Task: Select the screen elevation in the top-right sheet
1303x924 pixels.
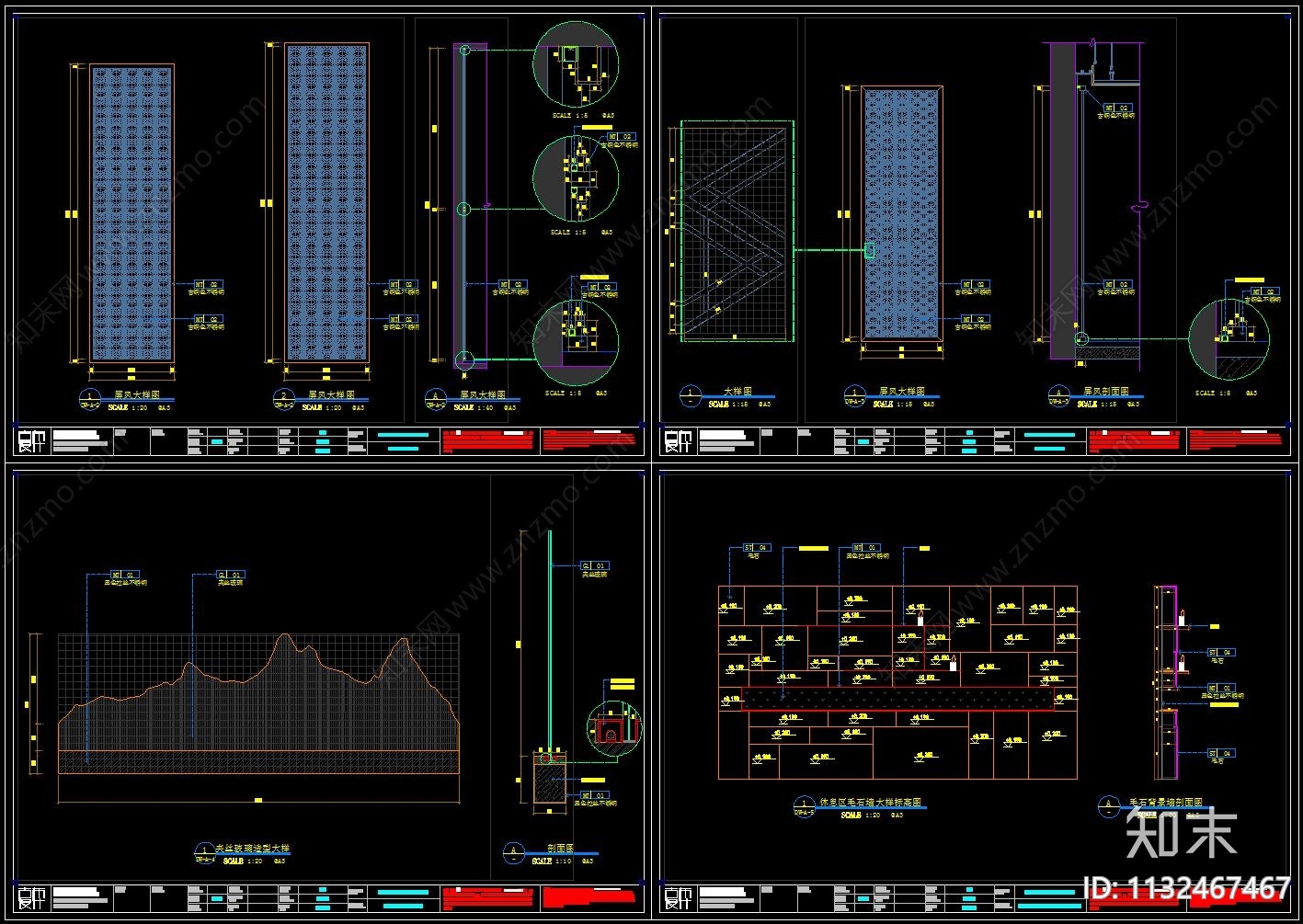Action: point(901,213)
